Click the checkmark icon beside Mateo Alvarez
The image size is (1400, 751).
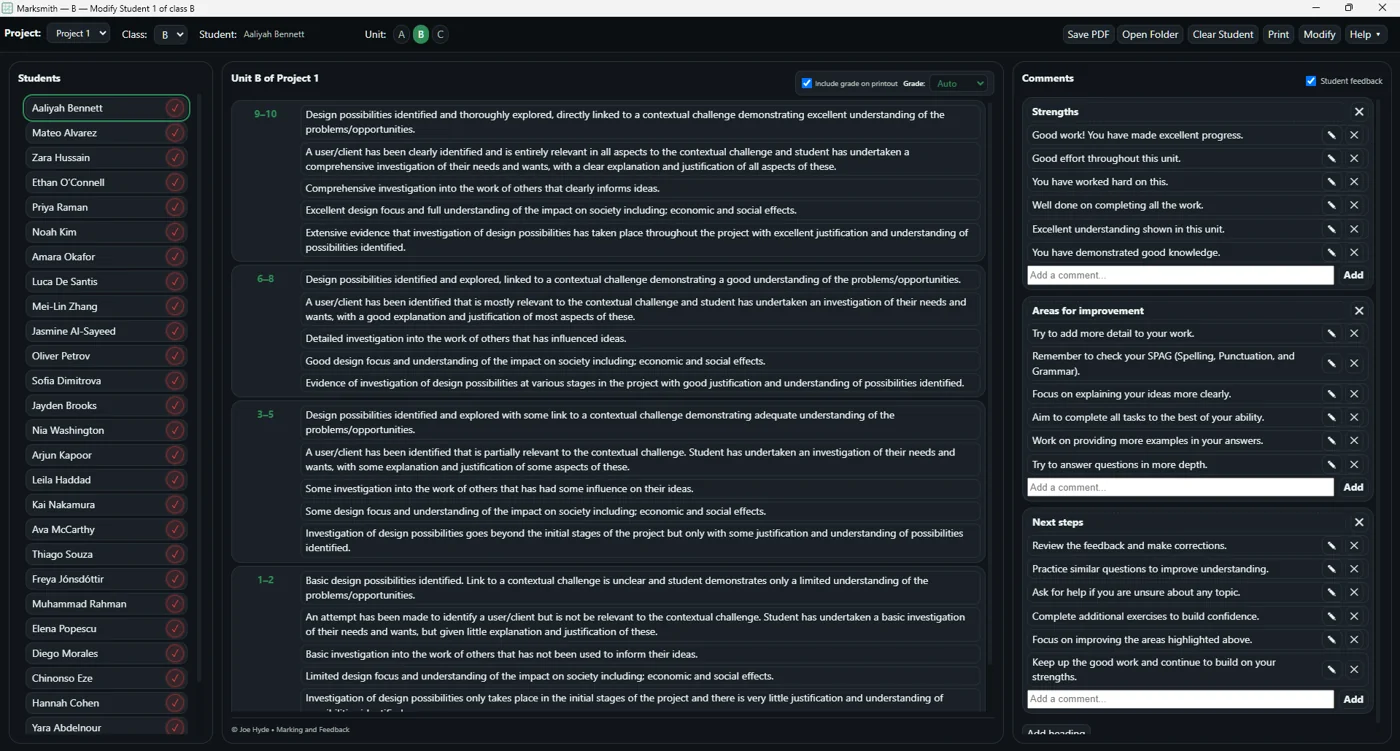[175, 133]
